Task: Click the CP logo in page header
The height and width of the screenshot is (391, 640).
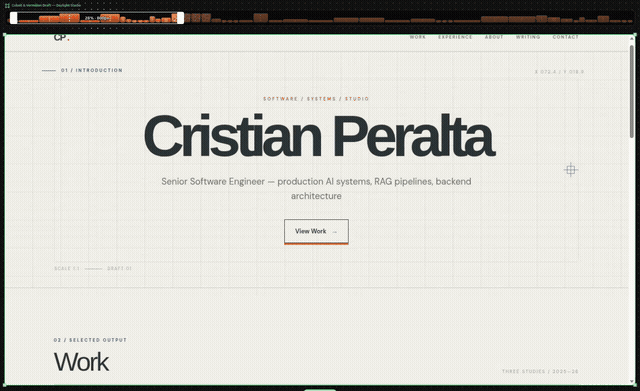Action: [x=61, y=38]
